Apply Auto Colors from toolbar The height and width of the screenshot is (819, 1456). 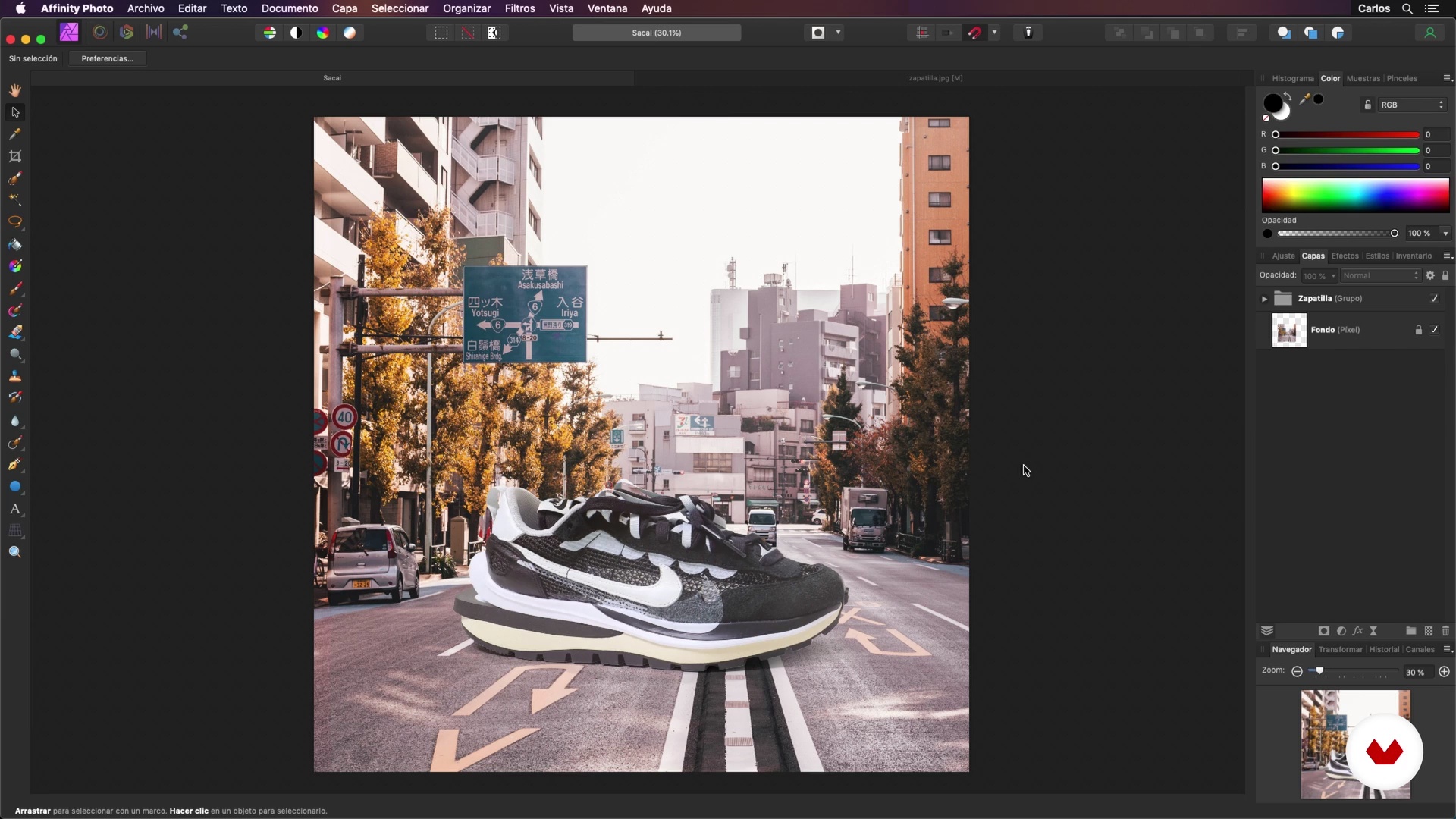click(323, 33)
